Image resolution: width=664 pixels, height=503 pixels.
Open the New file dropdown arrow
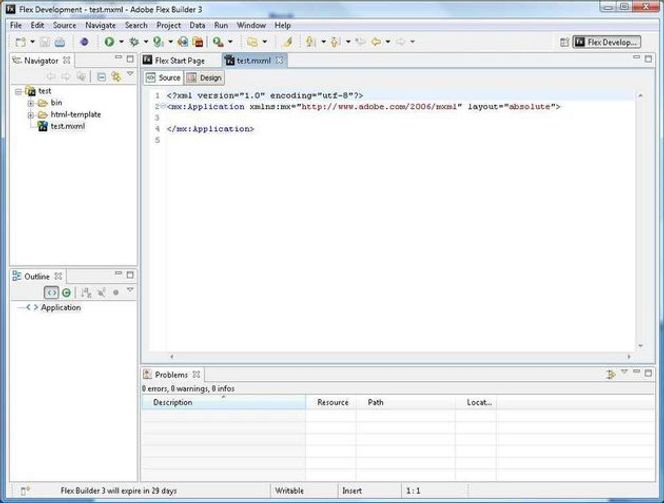tap(32, 42)
